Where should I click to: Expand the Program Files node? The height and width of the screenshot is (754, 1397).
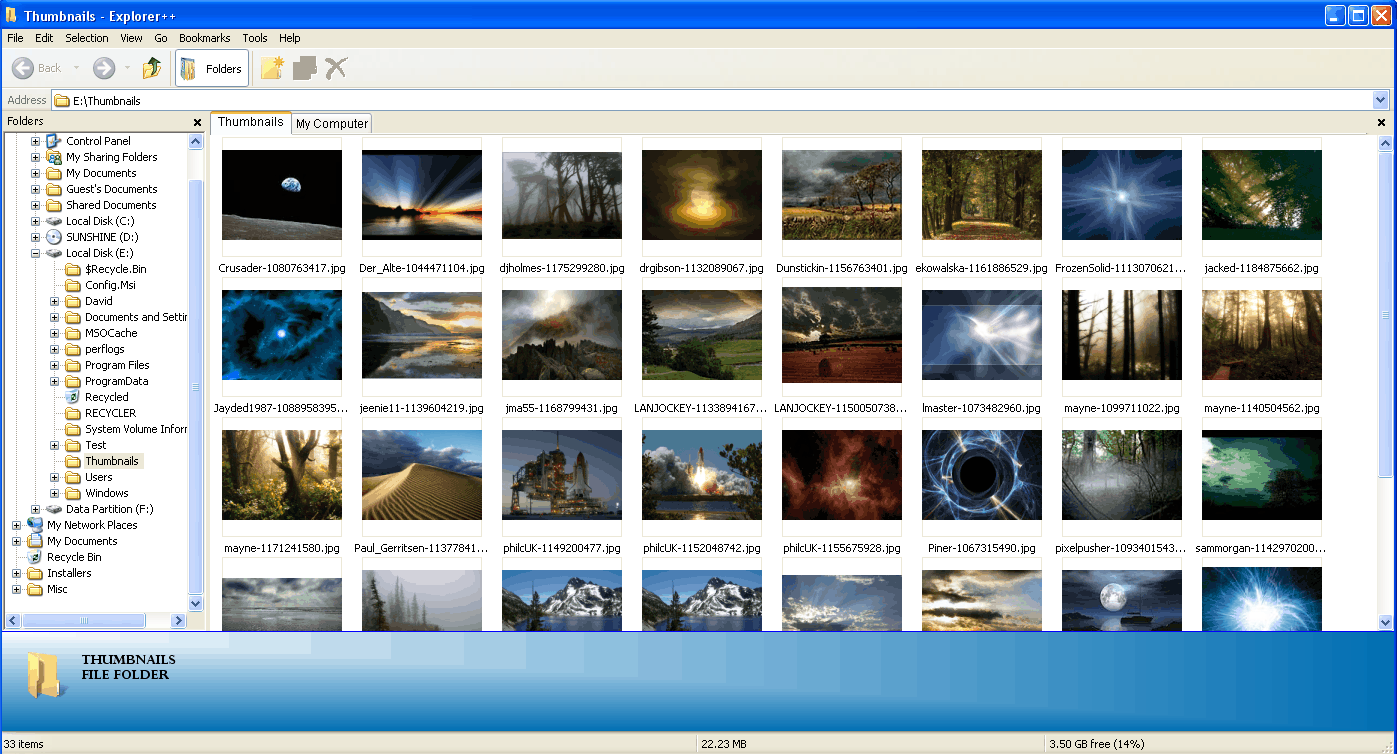coord(55,365)
